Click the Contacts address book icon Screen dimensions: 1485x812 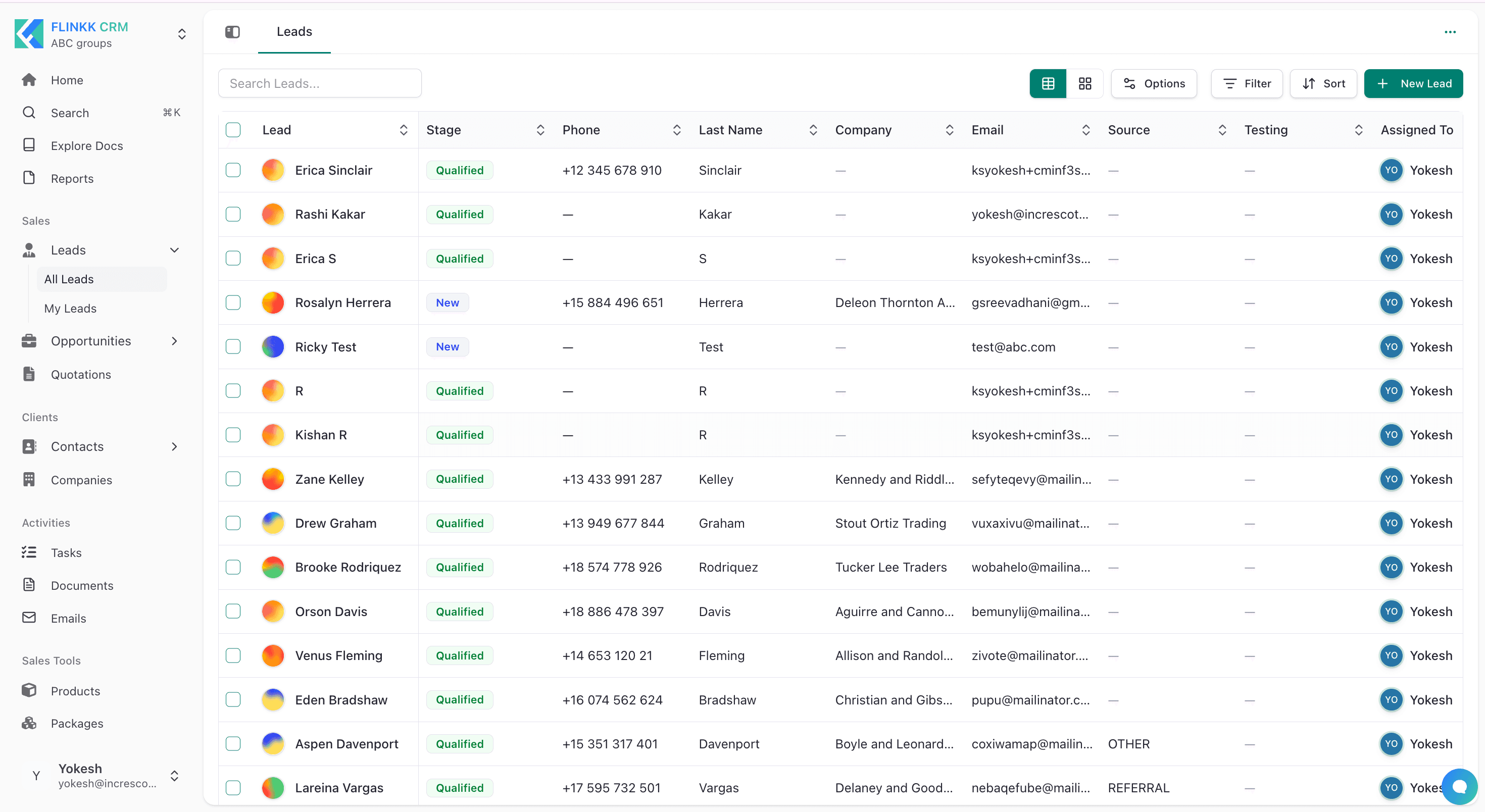tap(29, 446)
